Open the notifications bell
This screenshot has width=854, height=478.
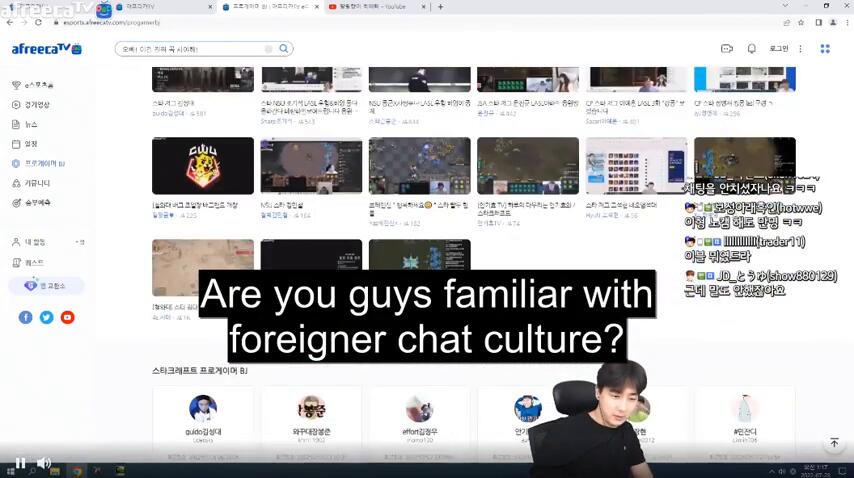click(x=752, y=49)
